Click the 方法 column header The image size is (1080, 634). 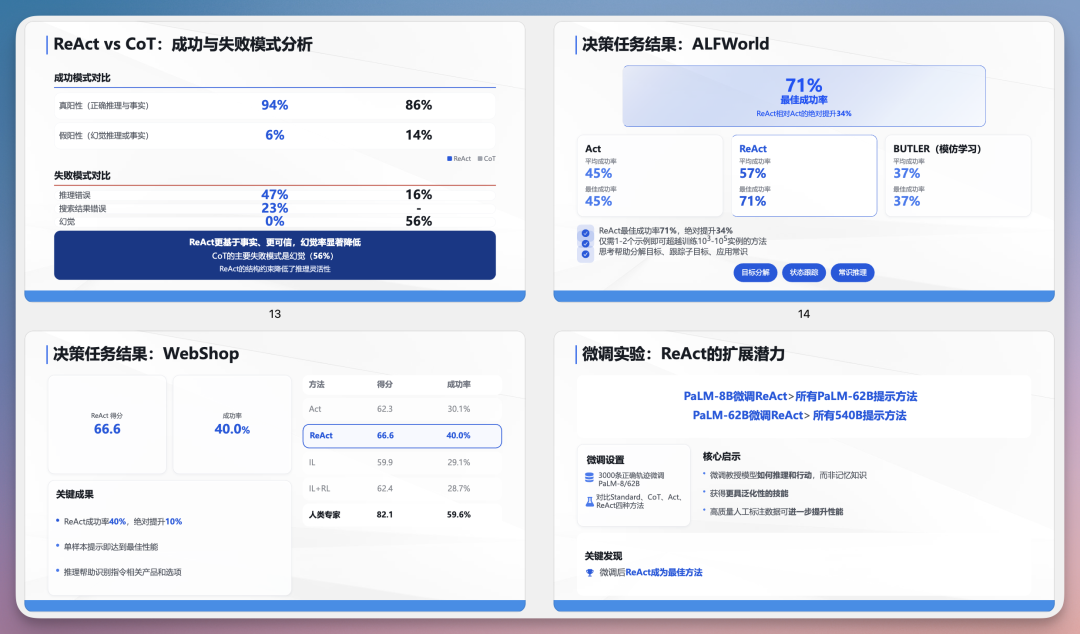click(x=317, y=385)
